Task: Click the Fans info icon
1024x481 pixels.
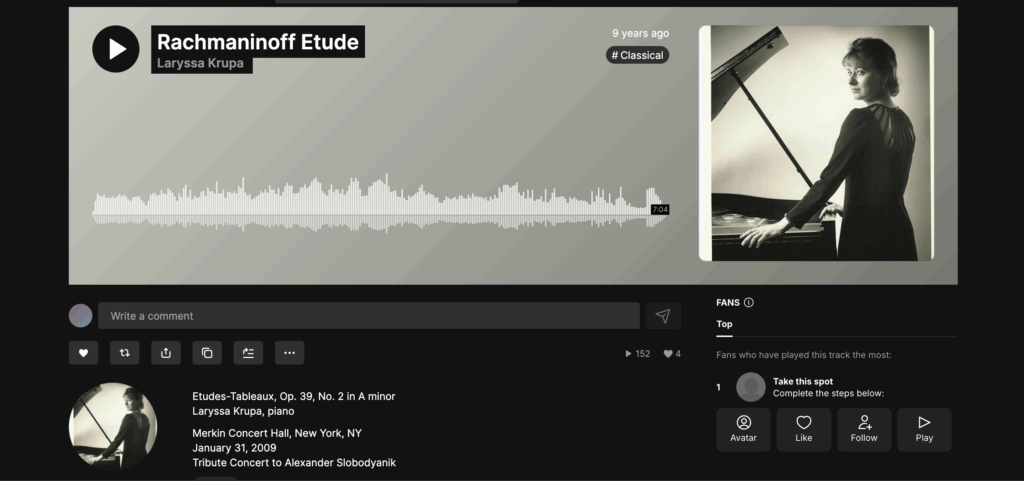Action: click(749, 302)
